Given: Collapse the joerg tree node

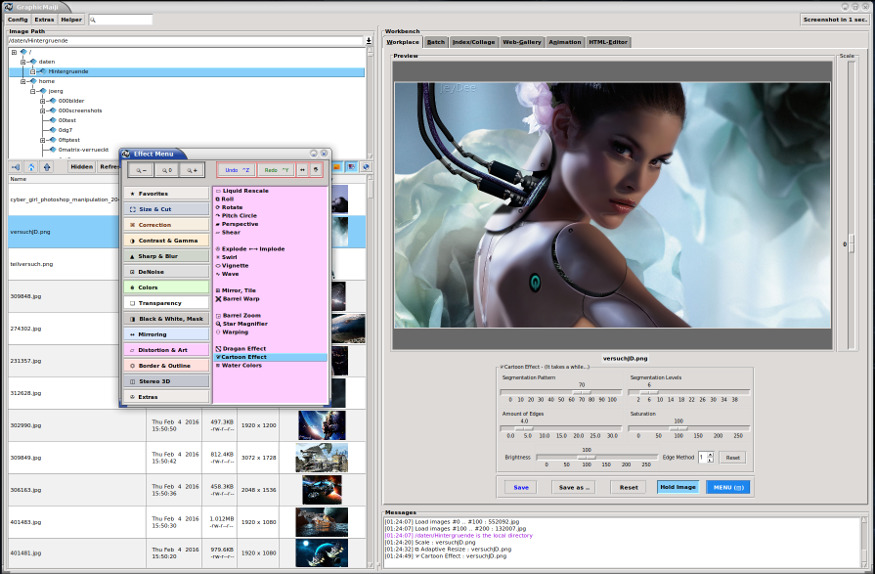Looking at the screenshot, I should [x=32, y=91].
